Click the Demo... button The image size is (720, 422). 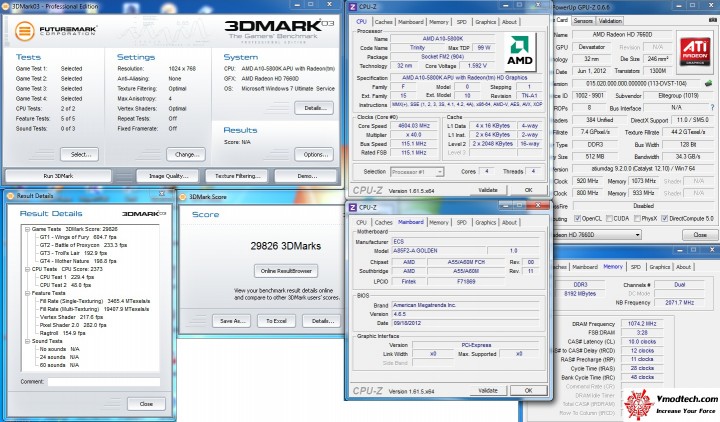307,176
